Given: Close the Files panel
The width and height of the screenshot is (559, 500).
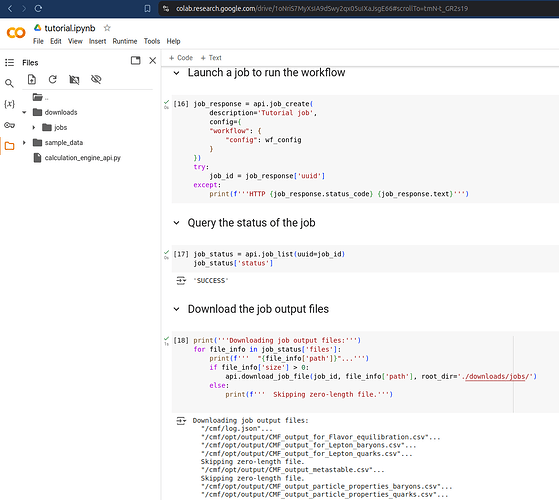Looking at the screenshot, I should pyautogui.click(x=153, y=61).
